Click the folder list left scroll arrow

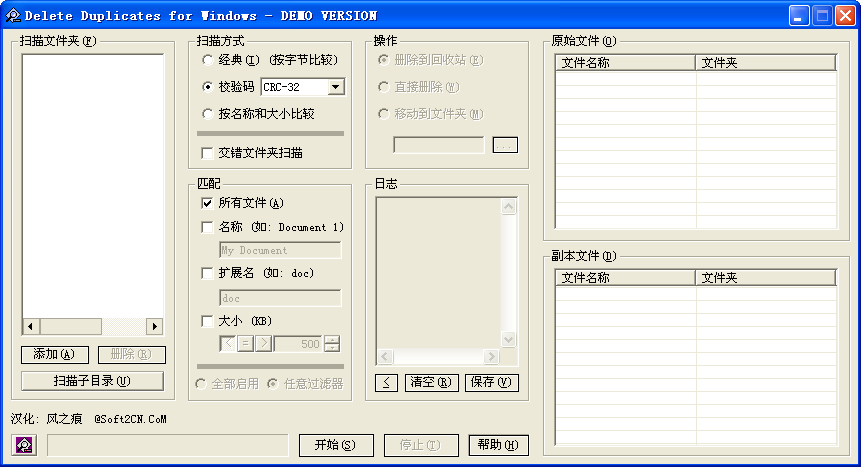[x=30, y=327]
